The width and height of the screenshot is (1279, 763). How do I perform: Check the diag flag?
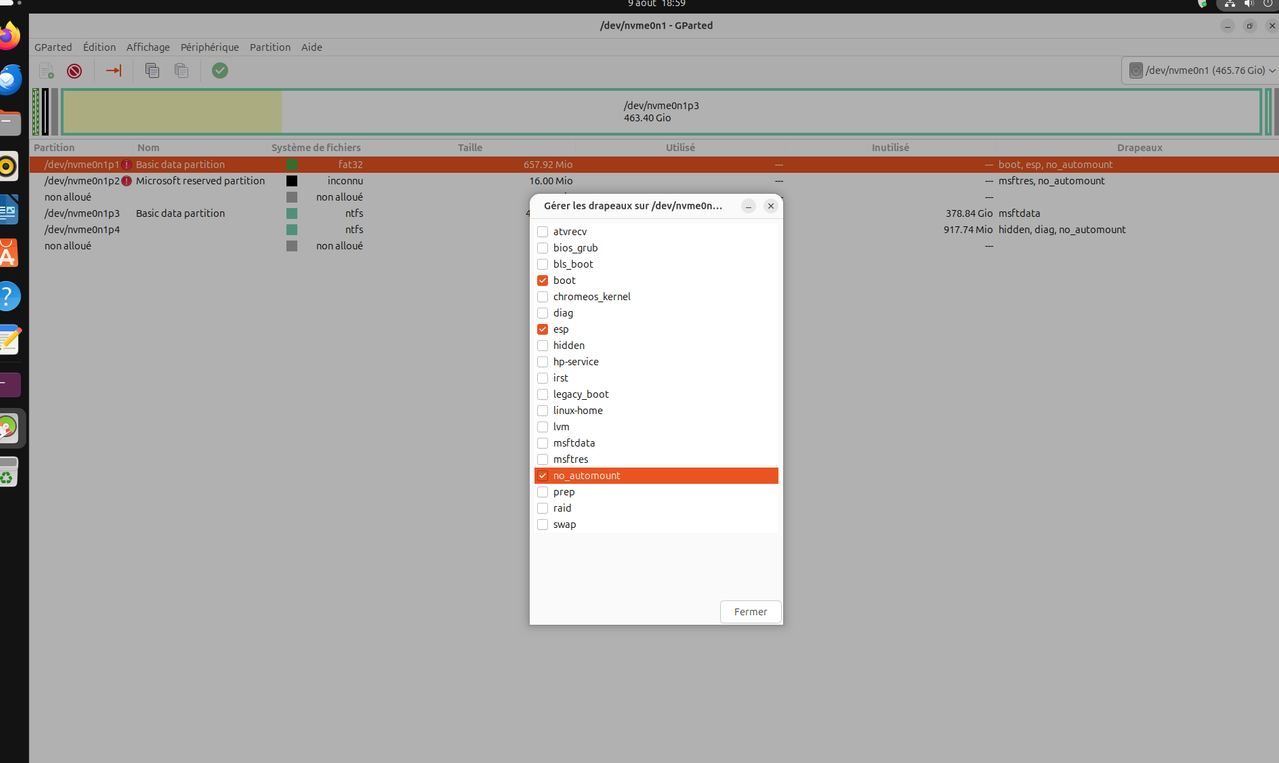543,313
